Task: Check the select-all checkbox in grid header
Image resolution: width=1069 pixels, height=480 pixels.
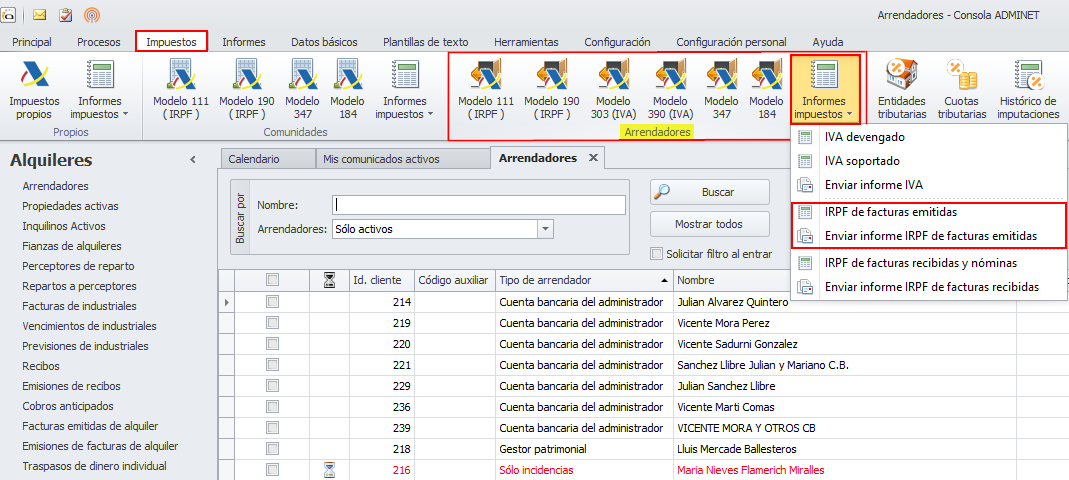Action: (272, 280)
